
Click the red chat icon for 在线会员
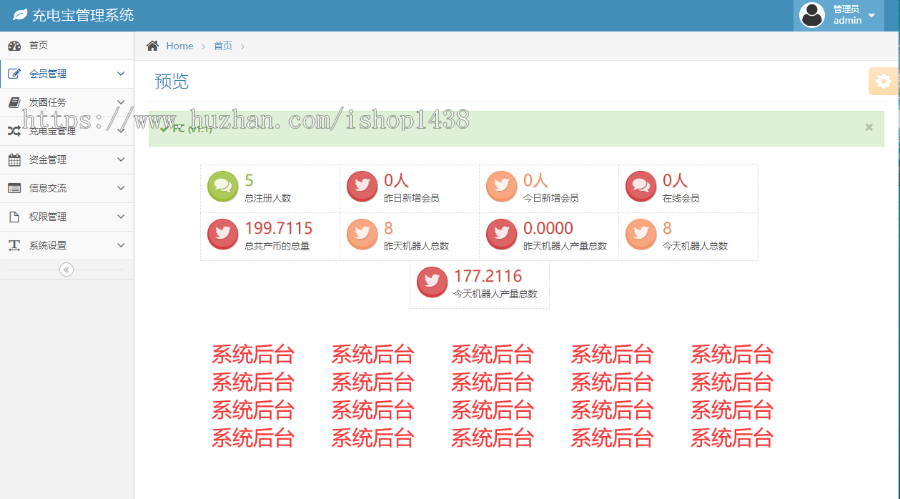[641, 186]
